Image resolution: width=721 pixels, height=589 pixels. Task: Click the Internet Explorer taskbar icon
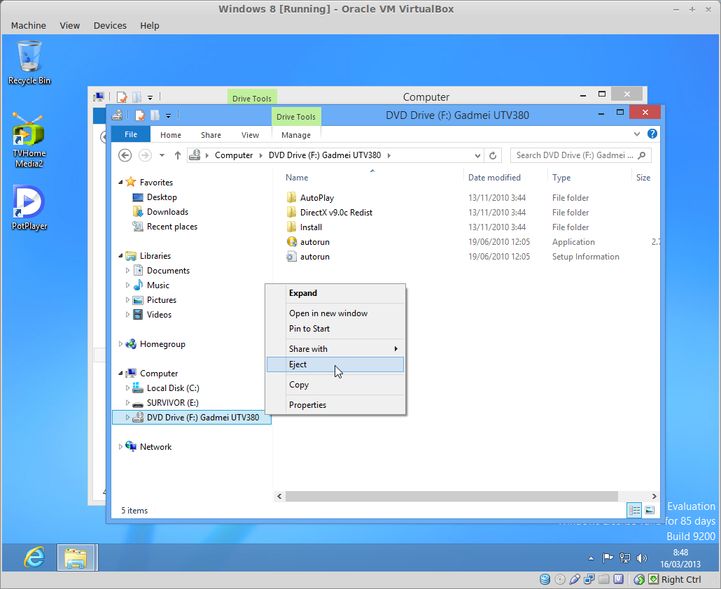34,557
